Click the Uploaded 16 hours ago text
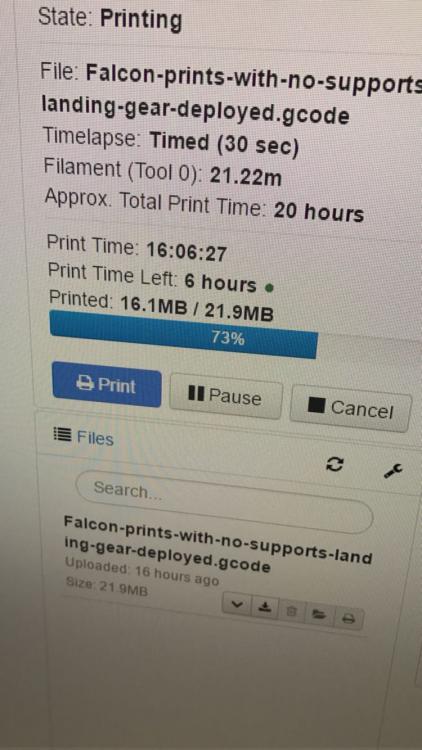Screen dimensions: 422x750 click(x=142, y=573)
